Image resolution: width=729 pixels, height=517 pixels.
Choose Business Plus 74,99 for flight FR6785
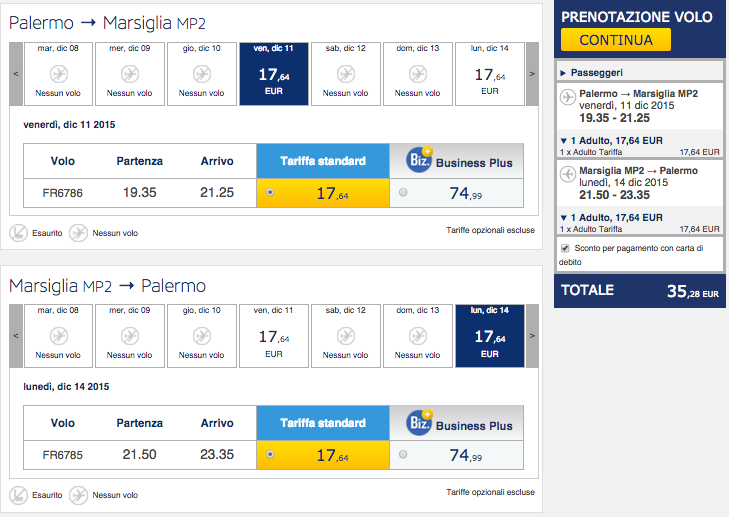tap(403, 454)
